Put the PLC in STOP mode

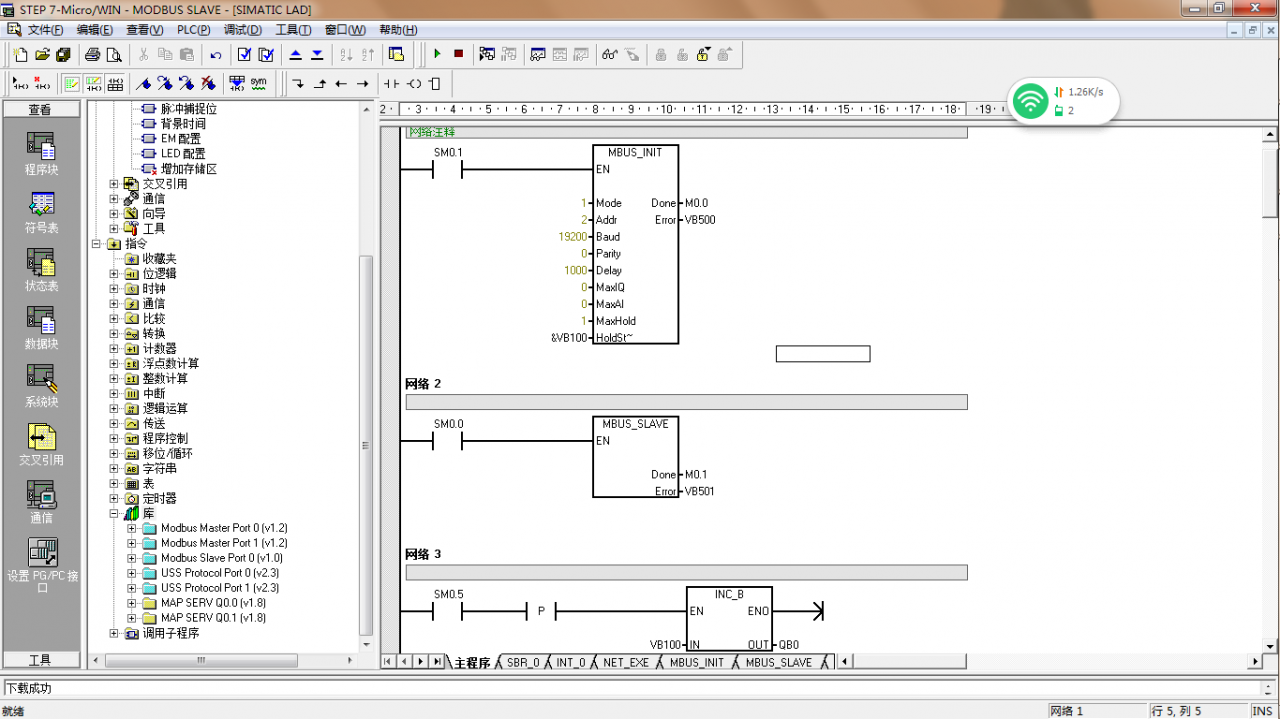click(x=459, y=54)
